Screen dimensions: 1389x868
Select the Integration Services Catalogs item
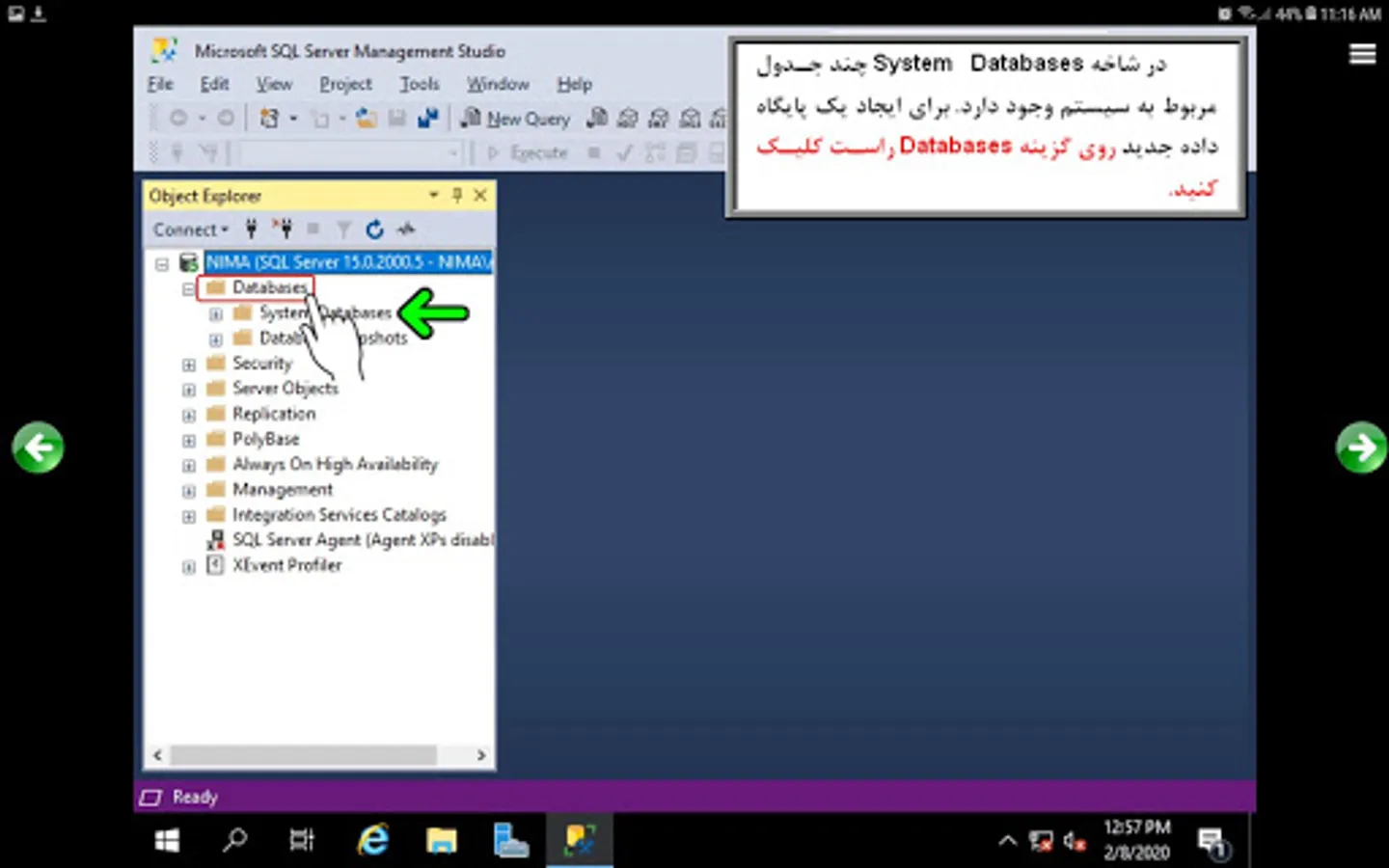pos(340,515)
